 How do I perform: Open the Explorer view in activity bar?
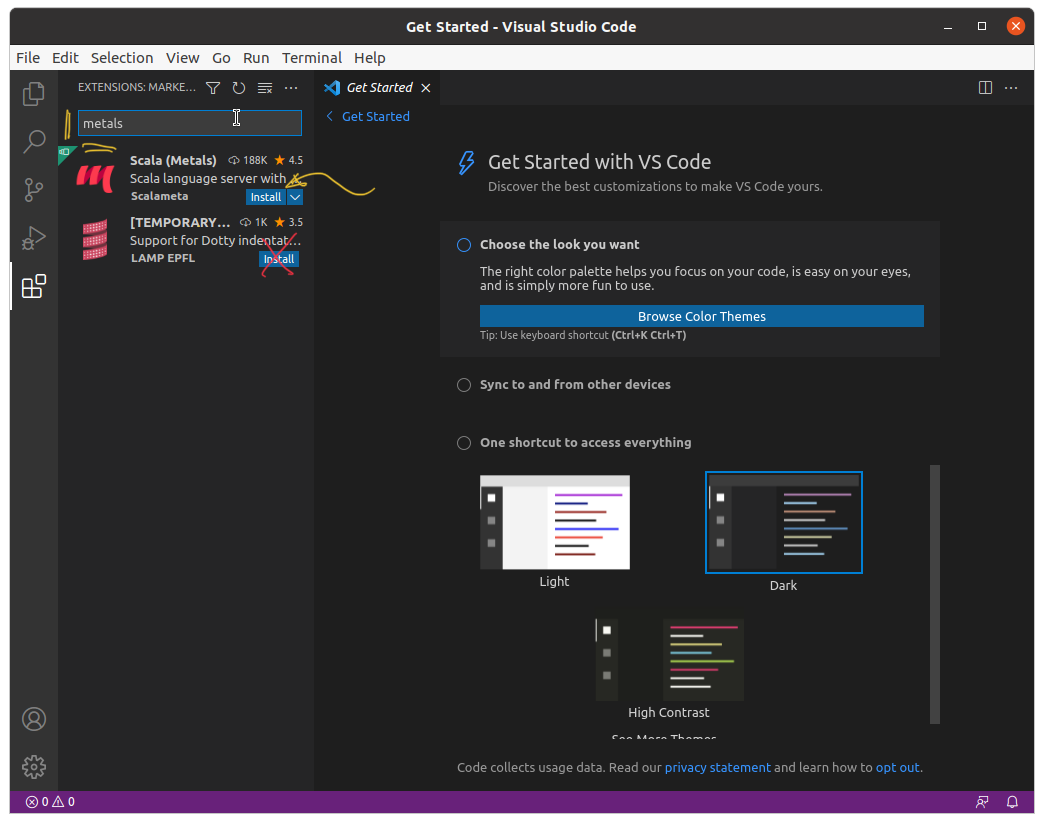click(x=34, y=94)
